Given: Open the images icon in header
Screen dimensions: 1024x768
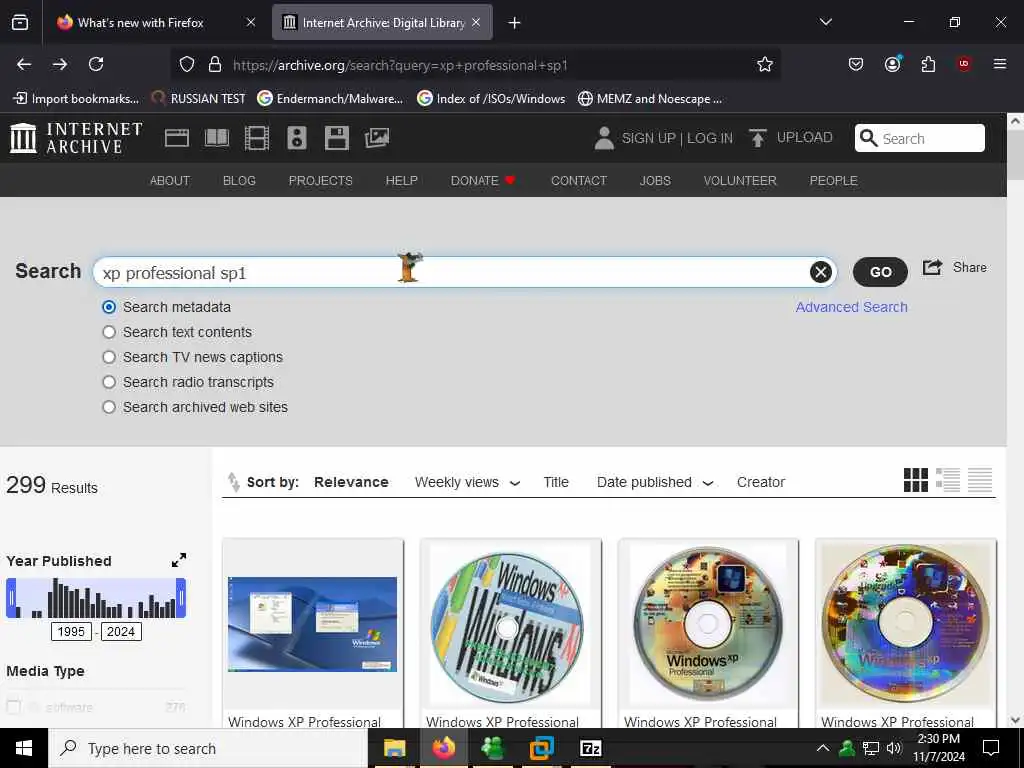Looking at the screenshot, I should point(377,138).
